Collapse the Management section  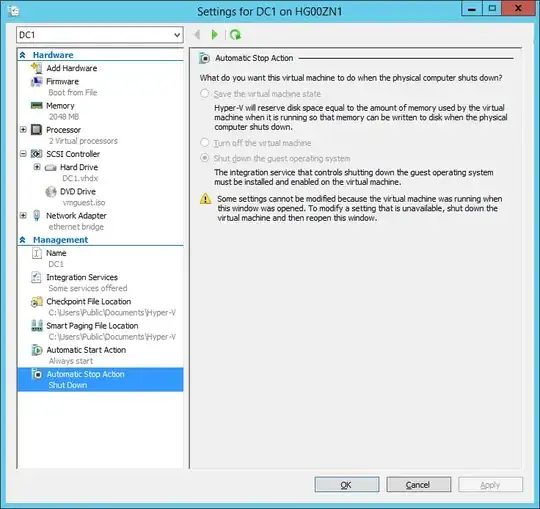tap(23, 240)
